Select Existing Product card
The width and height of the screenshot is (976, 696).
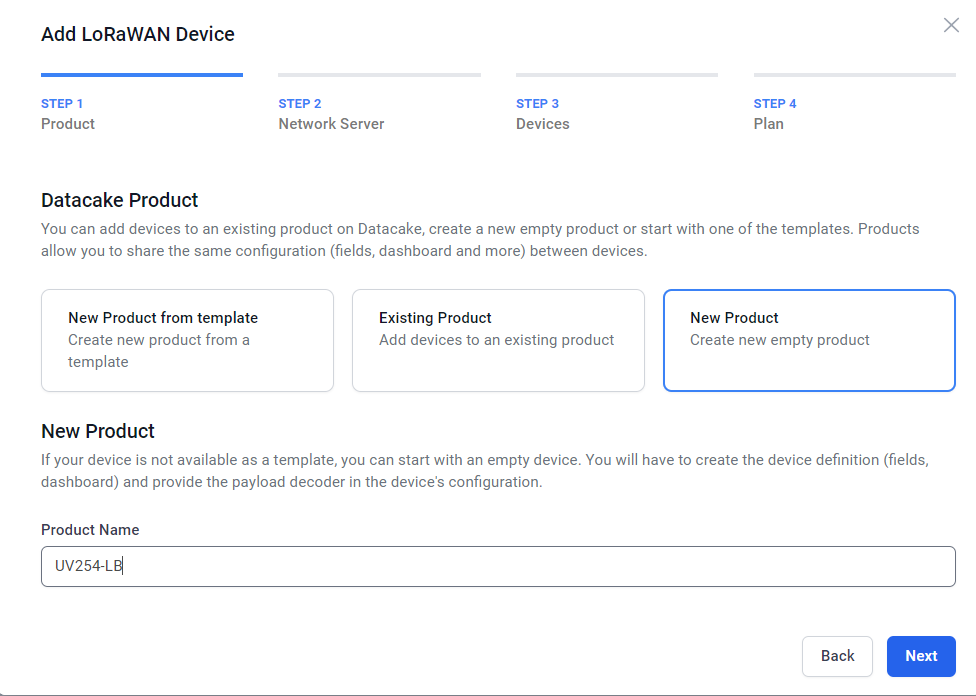point(498,341)
